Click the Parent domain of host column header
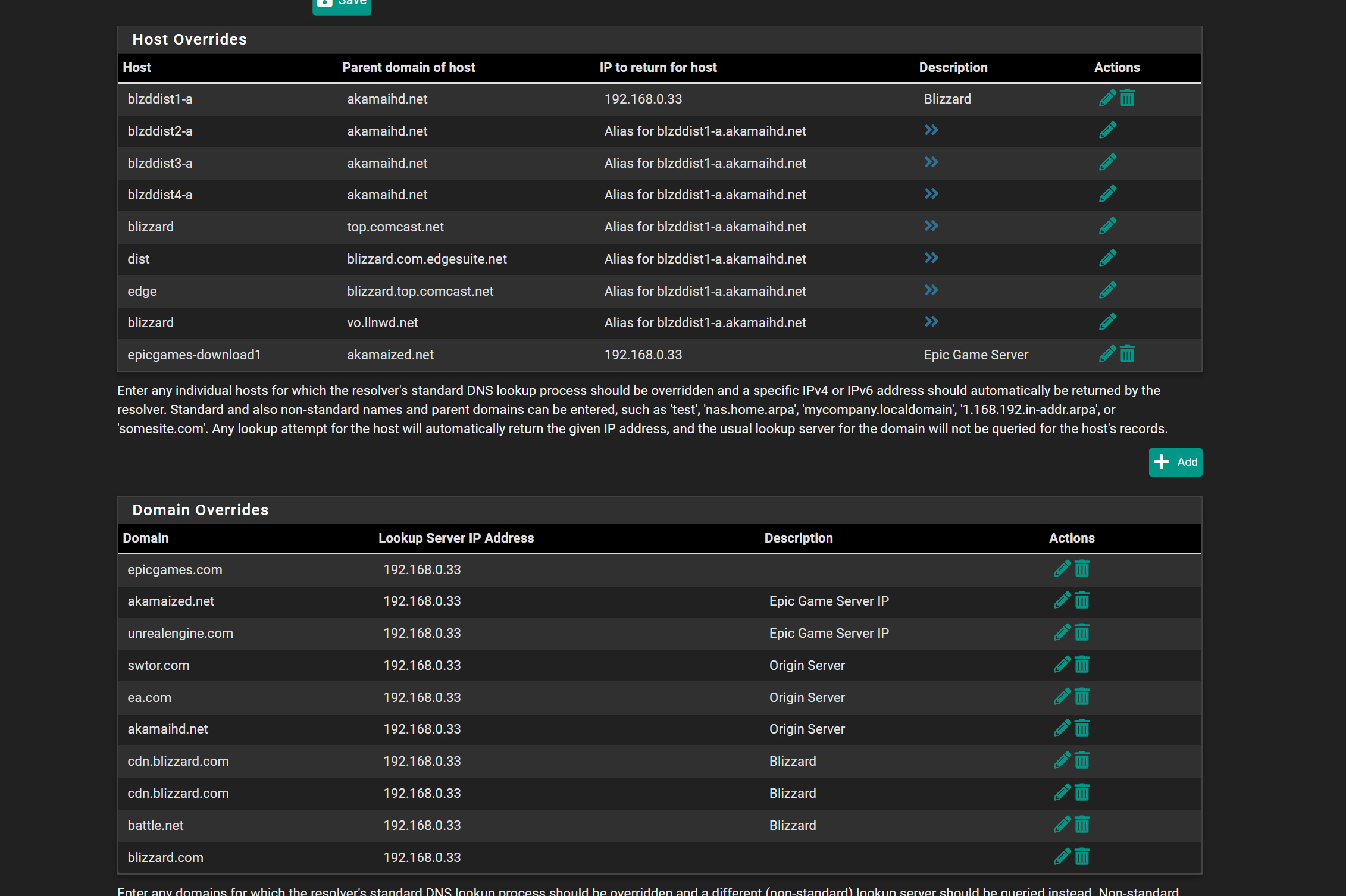The height and width of the screenshot is (896, 1346). tap(409, 68)
